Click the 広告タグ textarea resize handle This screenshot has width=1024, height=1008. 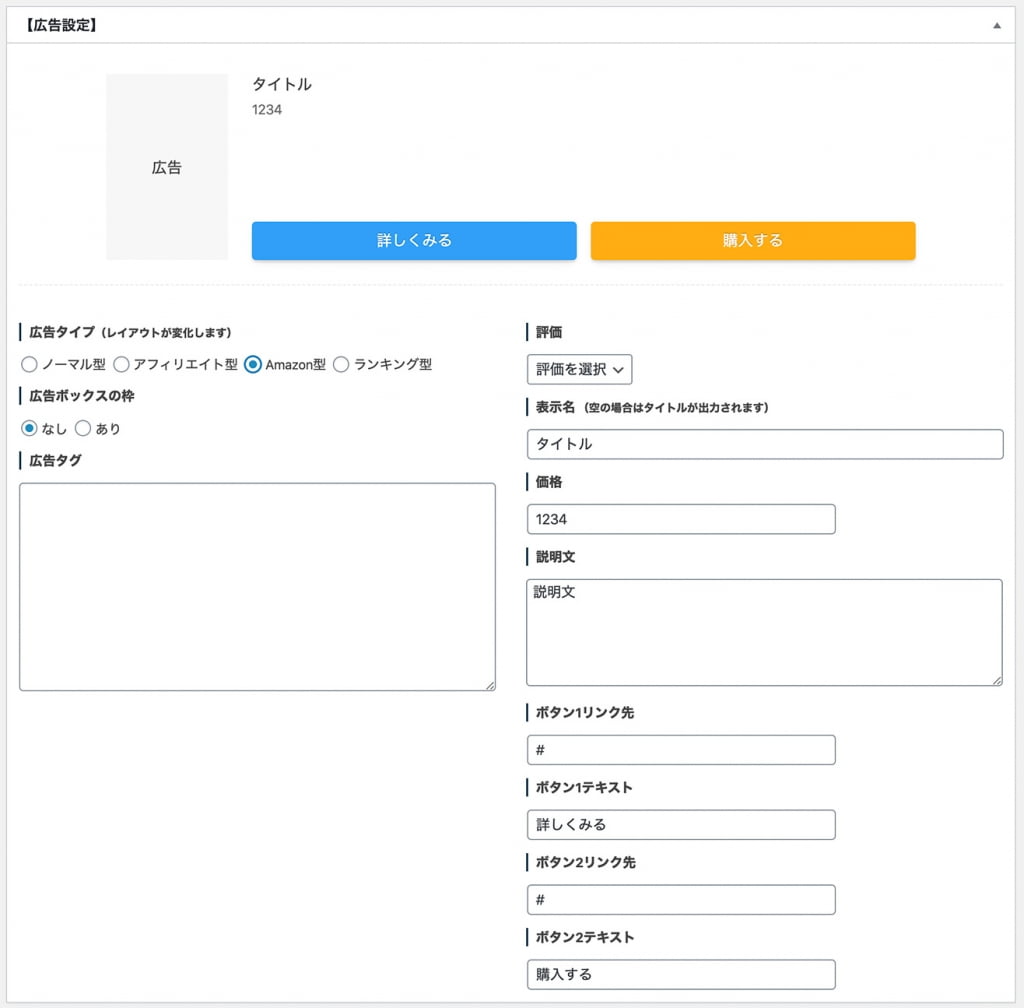[x=490, y=685]
